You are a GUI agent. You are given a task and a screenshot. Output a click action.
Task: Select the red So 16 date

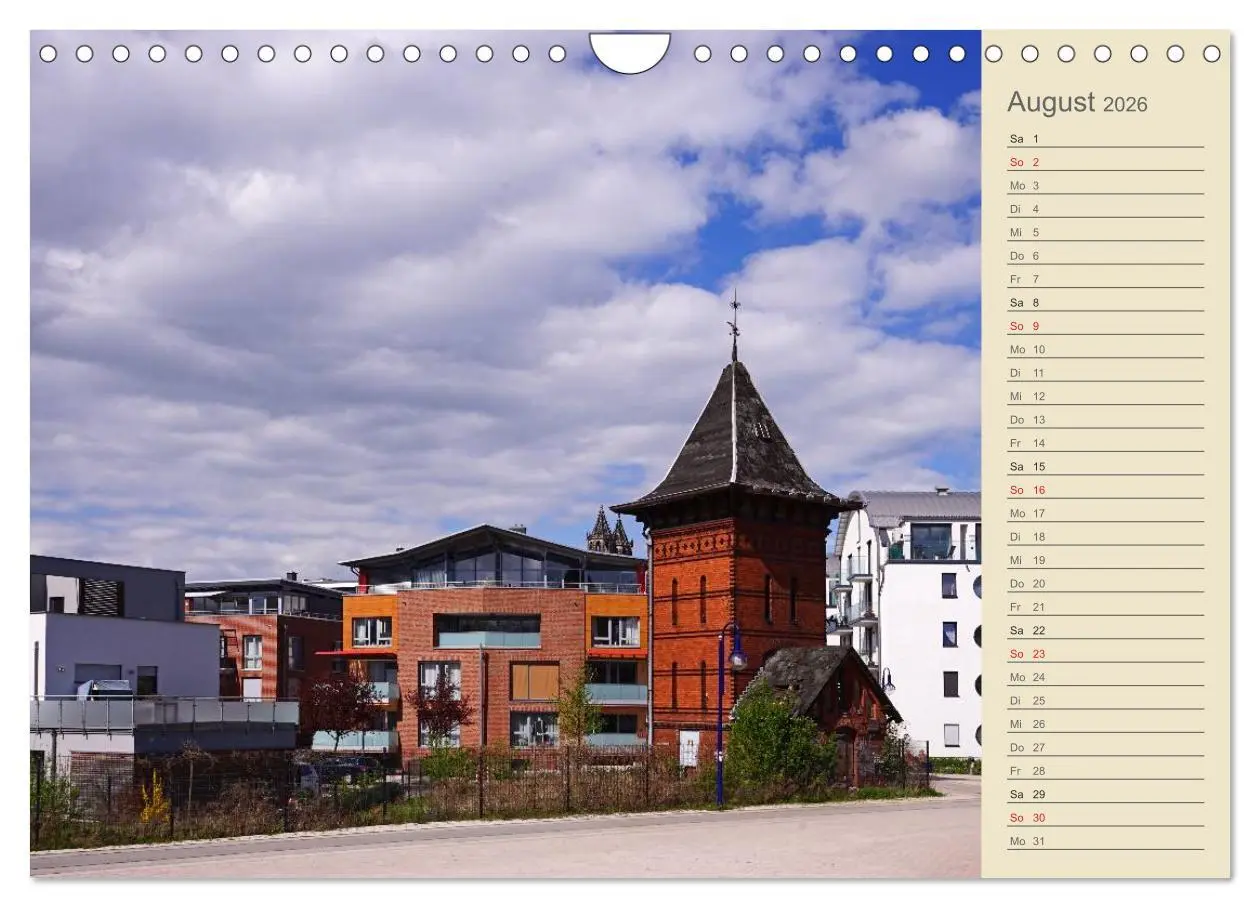click(1028, 490)
